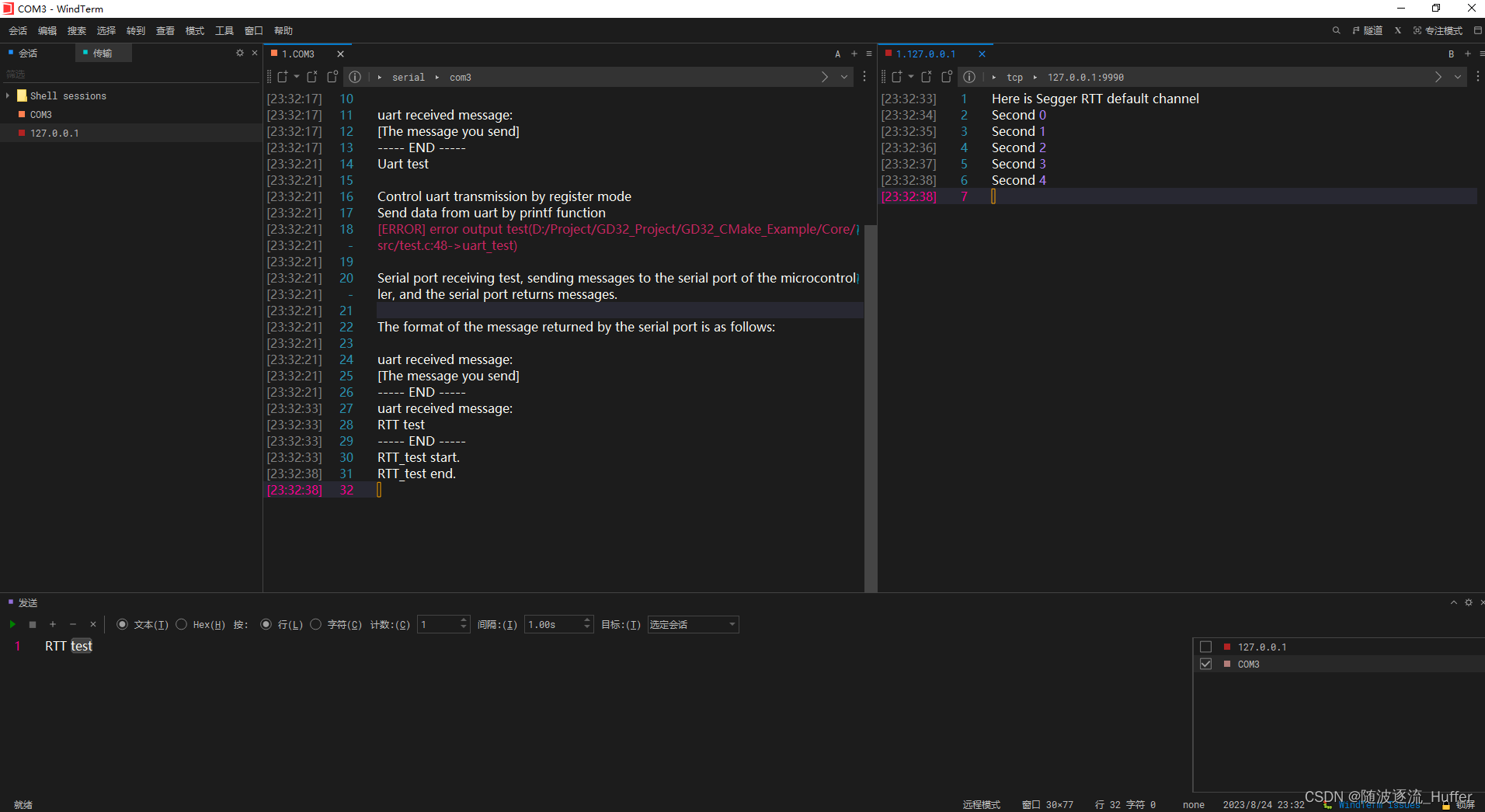Open the 工具 menu
Viewport: 1485px width, 812px height.
click(224, 30)
